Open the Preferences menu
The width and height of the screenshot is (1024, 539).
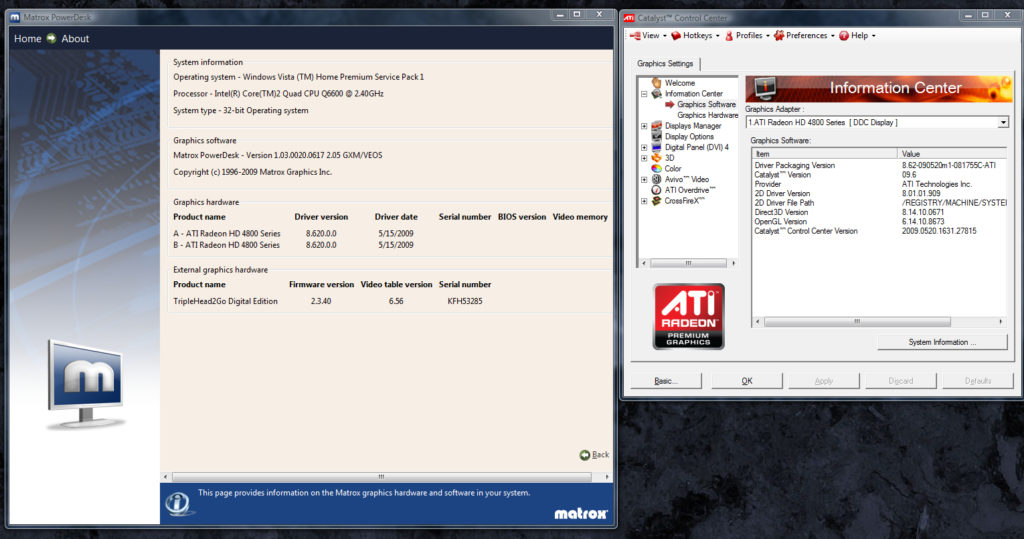tap(806, 36)
